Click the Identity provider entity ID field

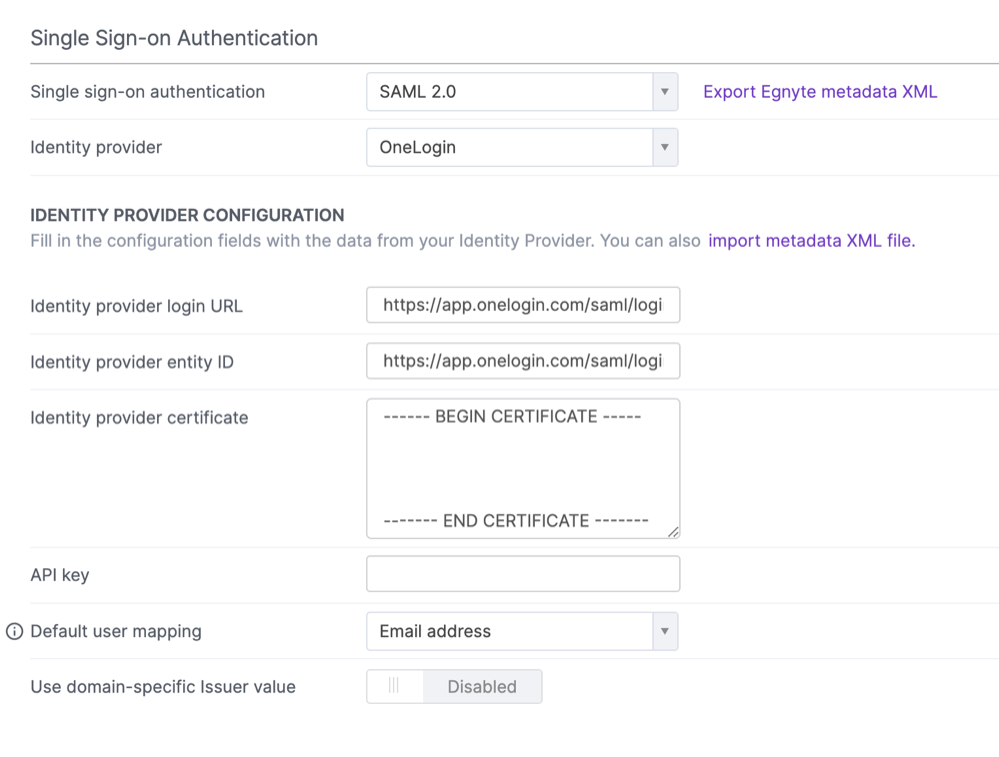(522, 361)
